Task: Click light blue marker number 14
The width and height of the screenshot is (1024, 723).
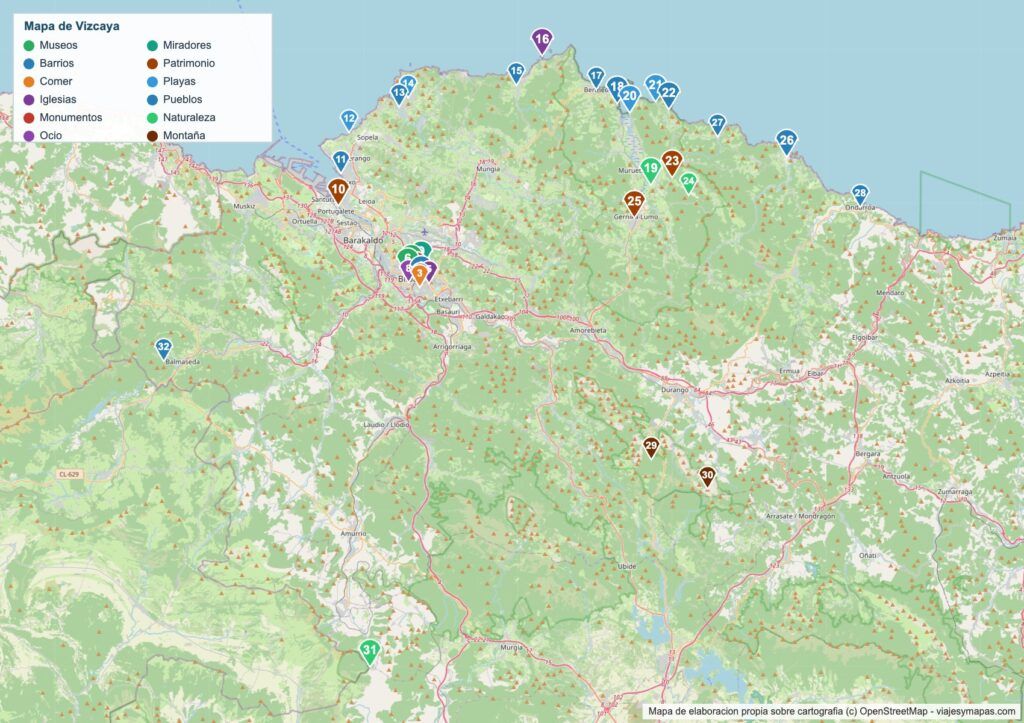Action: [408, 84]
